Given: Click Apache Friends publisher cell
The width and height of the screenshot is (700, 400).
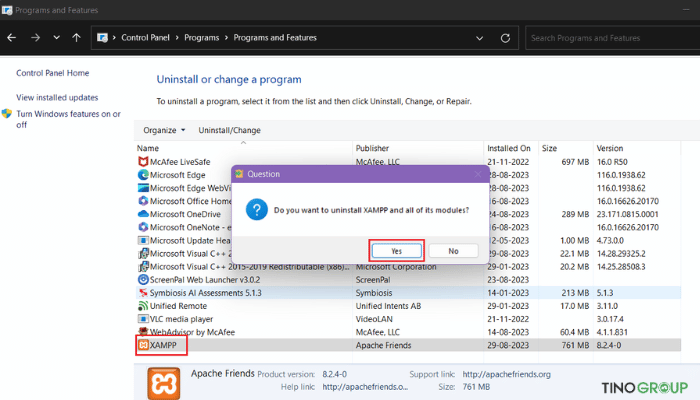Looking at the screenshot, I should point(383,345).
